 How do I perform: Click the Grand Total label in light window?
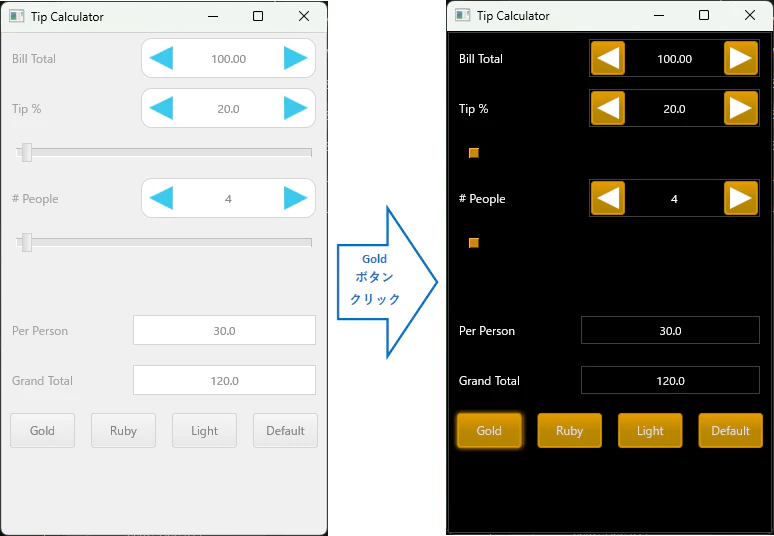42,381
